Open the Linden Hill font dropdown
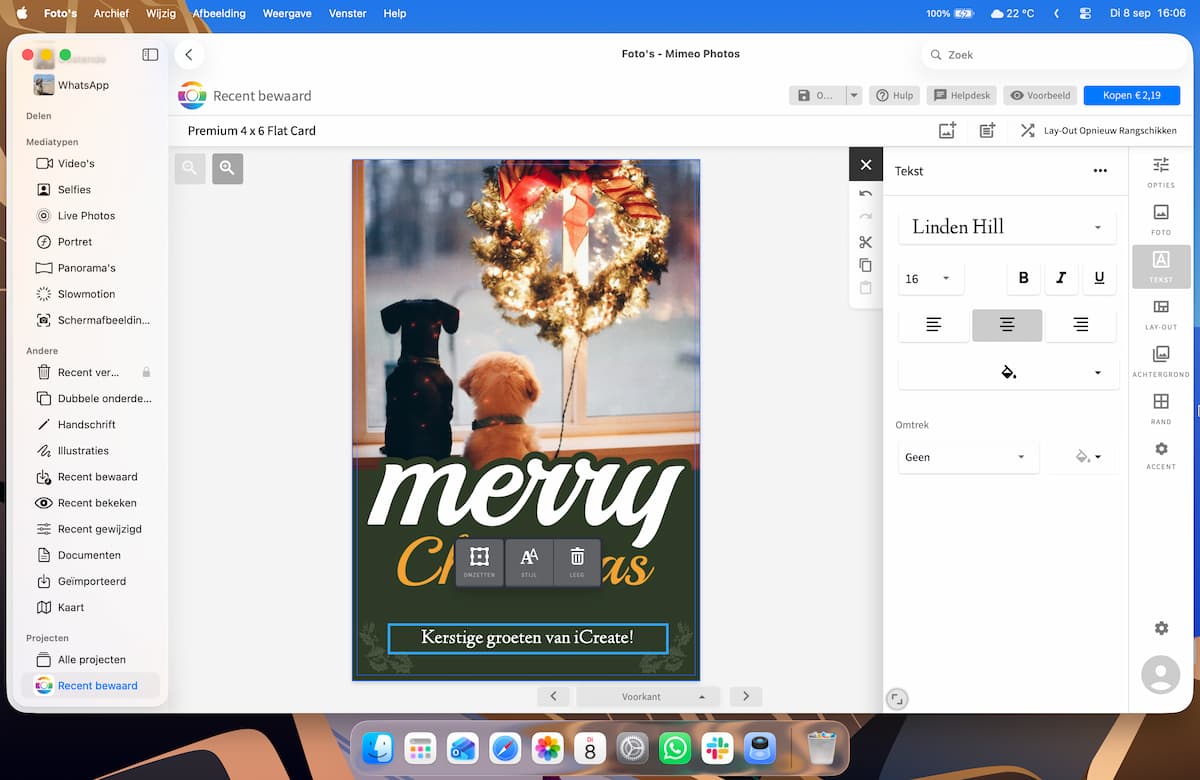Image resolution: width=1200 pixels, height=780 pixels. click(x=1007, y=227)
